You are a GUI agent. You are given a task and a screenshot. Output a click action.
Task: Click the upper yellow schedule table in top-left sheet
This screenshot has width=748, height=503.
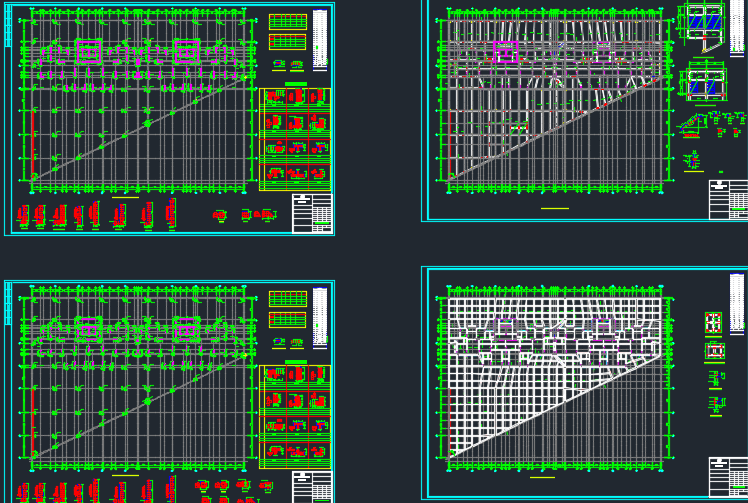point(288,22)
